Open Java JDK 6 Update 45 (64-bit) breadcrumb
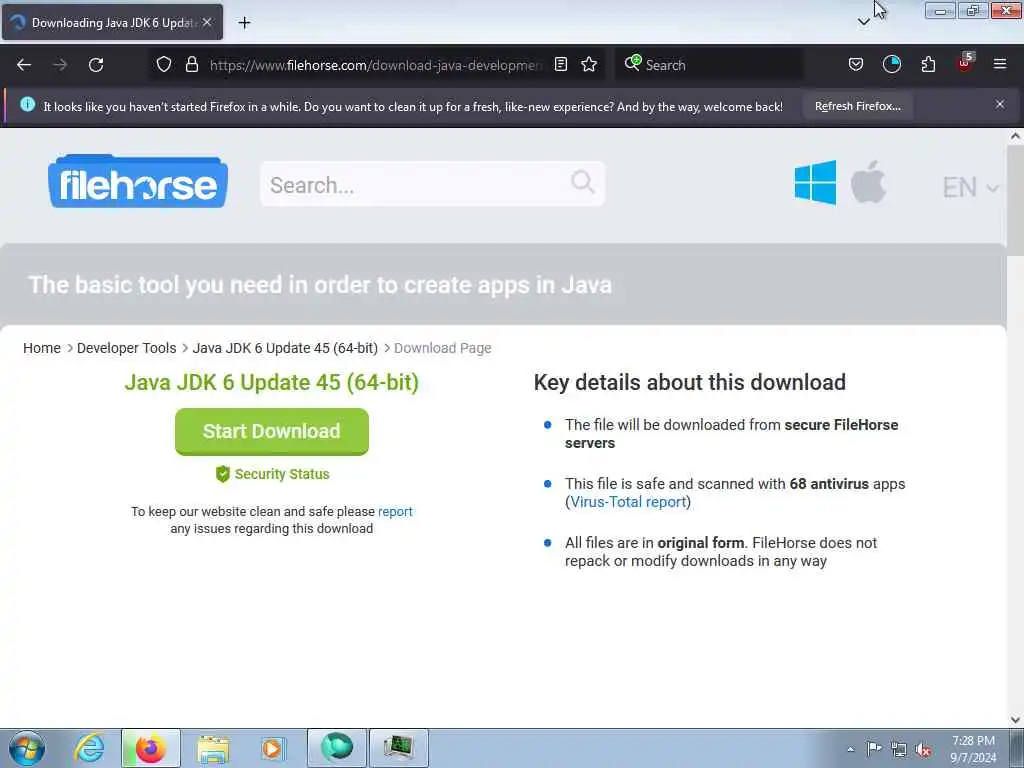The height and width of the screenshot is (768, 1024). pos(285,348)
